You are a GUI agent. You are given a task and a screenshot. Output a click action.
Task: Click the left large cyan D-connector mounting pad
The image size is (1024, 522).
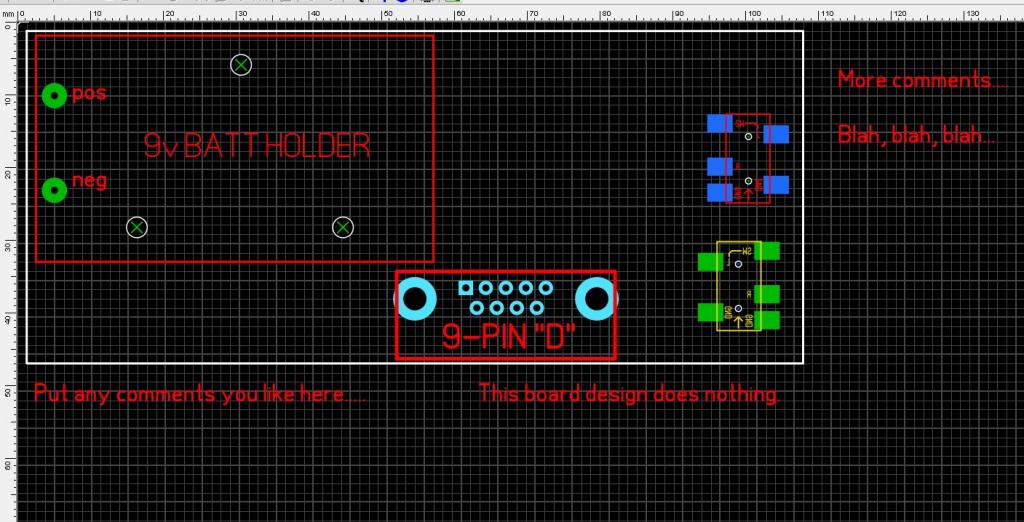coord(416,299)
